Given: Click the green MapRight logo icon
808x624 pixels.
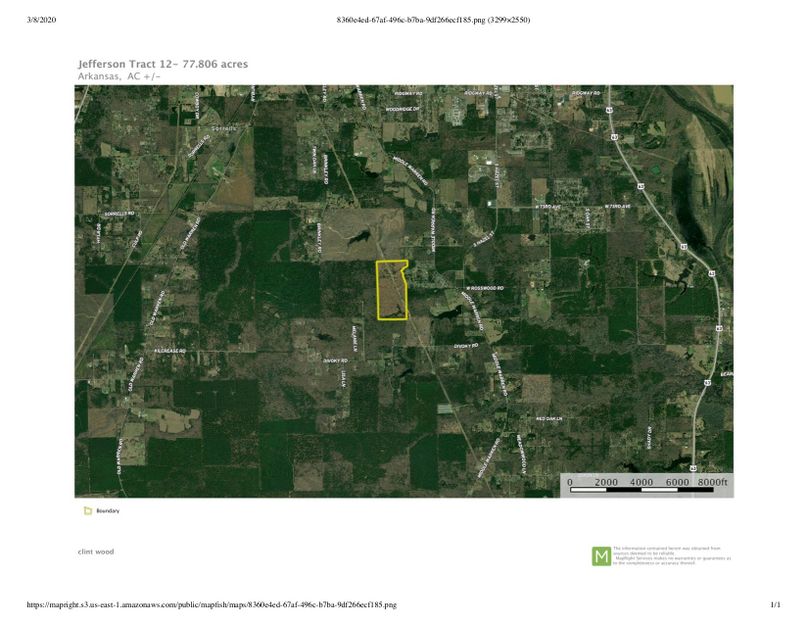Looking at the screenshot, I should point(601,556).
